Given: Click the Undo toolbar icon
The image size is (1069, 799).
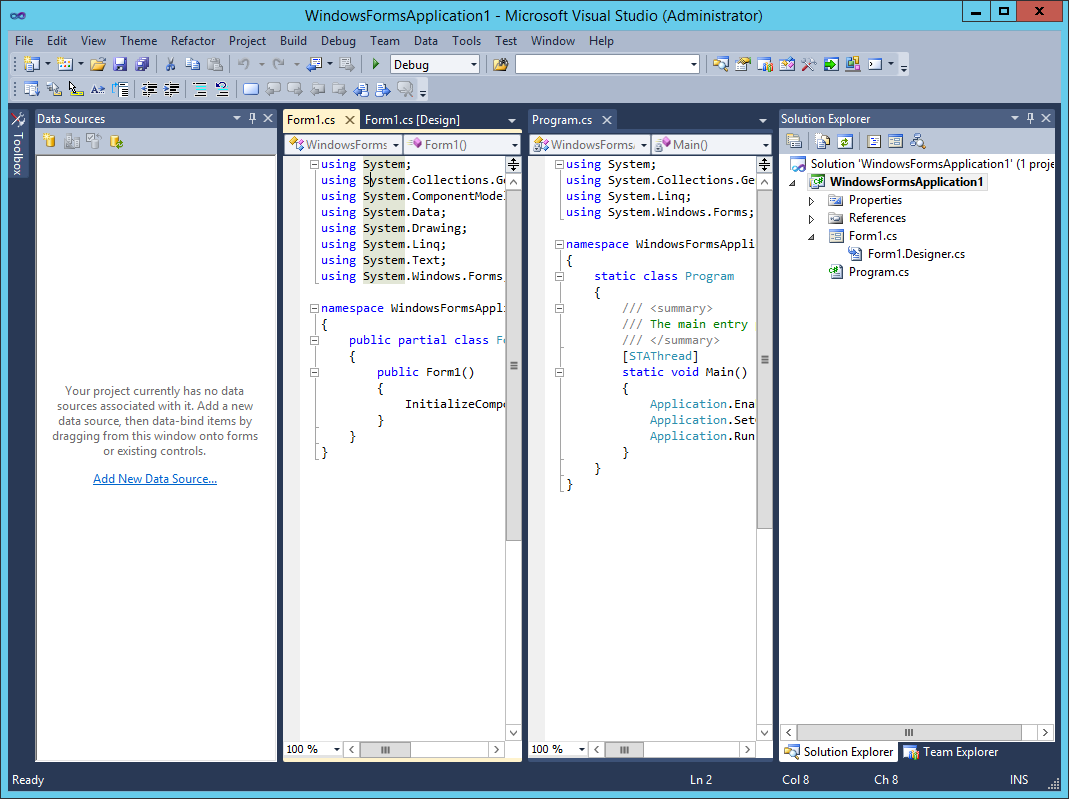Looking at the screenshot, I should coord(246,63).
